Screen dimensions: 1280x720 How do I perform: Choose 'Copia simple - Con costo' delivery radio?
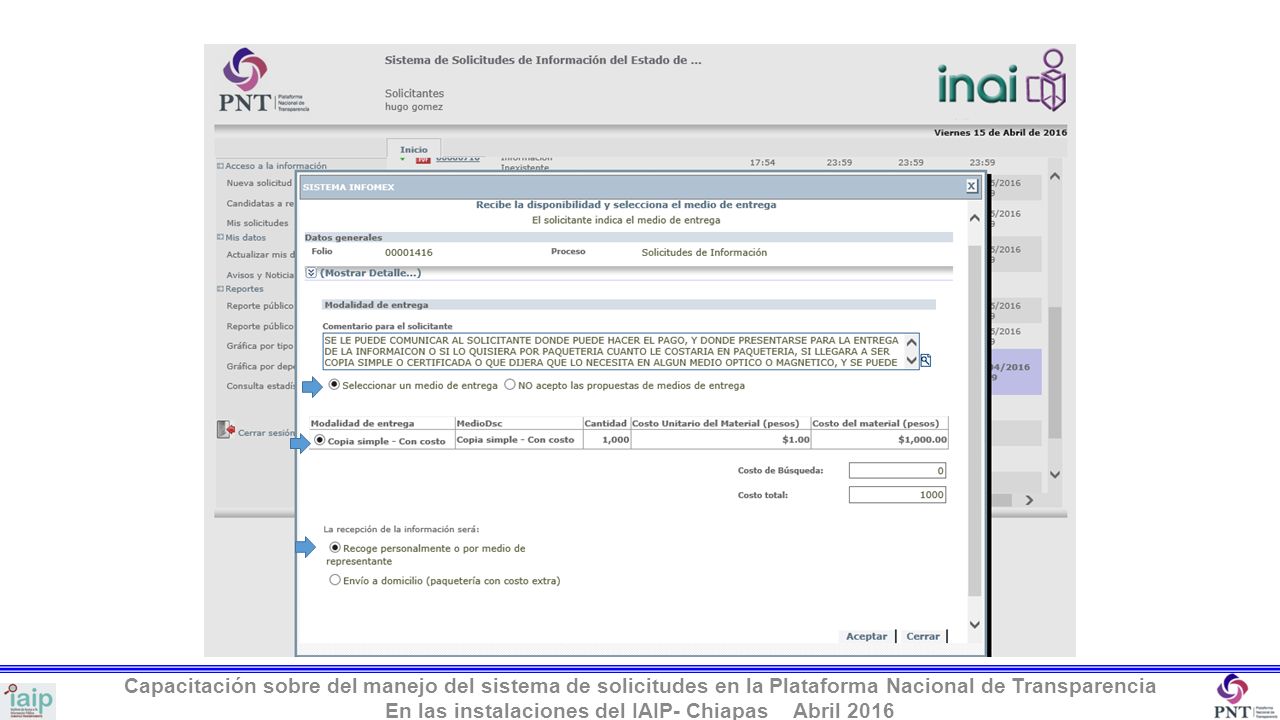point(320,440)
